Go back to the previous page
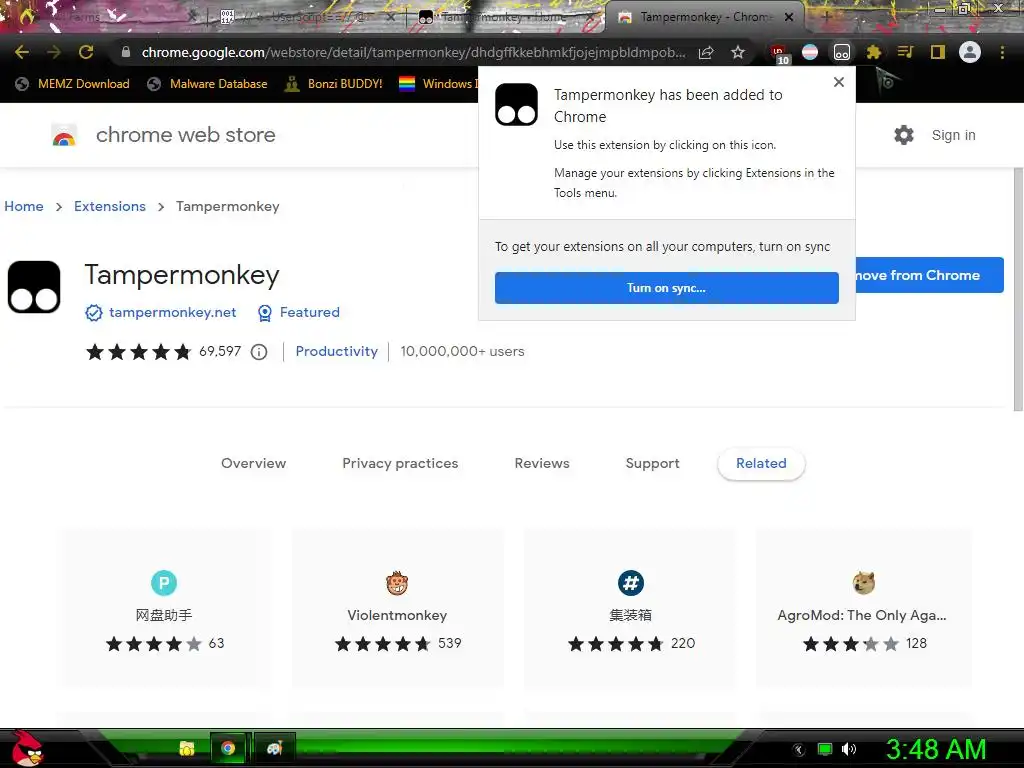This screenshot has width=1024, height=768. (x=22, y=52)
